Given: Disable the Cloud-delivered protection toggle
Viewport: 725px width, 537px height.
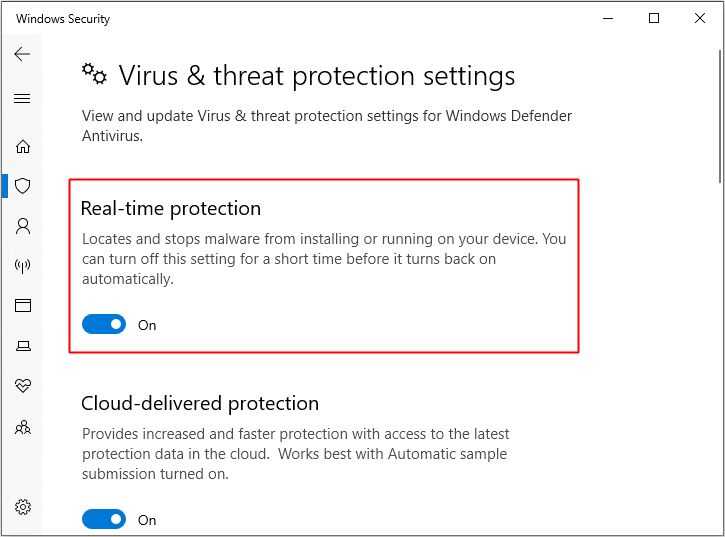Looking at the screenshot, I should coord(104,519).
